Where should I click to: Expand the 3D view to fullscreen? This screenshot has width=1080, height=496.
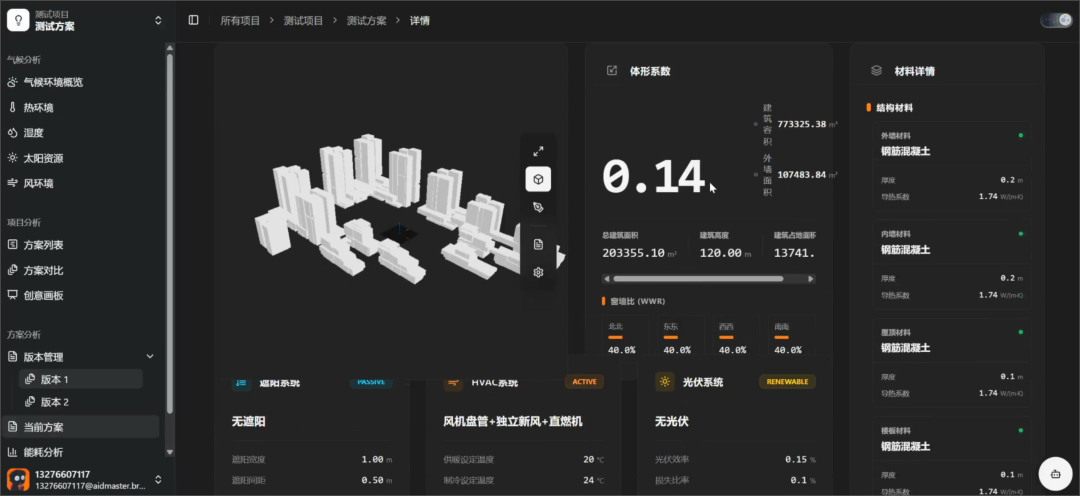point(538,151)
